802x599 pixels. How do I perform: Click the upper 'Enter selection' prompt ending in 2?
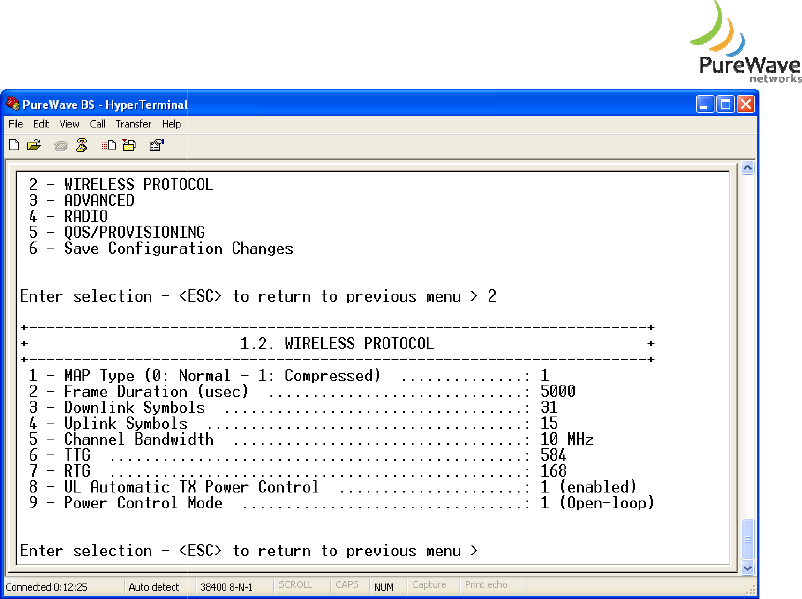pyautogui.click(x=258, y=296)
